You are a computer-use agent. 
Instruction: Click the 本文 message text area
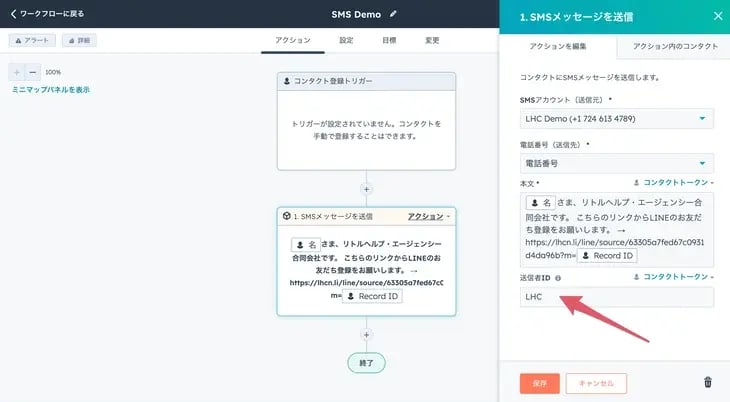tap(616, 230)
